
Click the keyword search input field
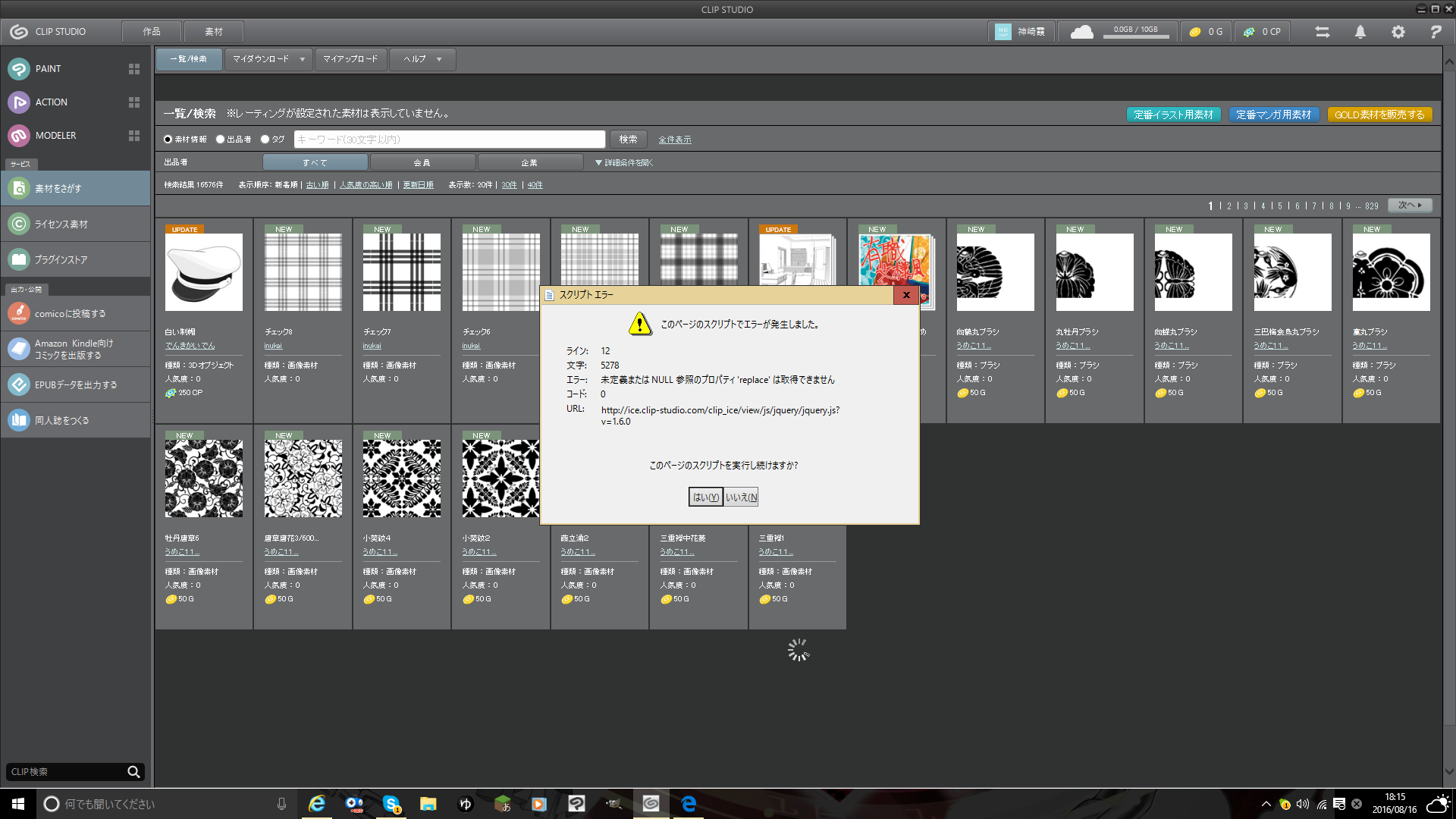coord(449,140)
